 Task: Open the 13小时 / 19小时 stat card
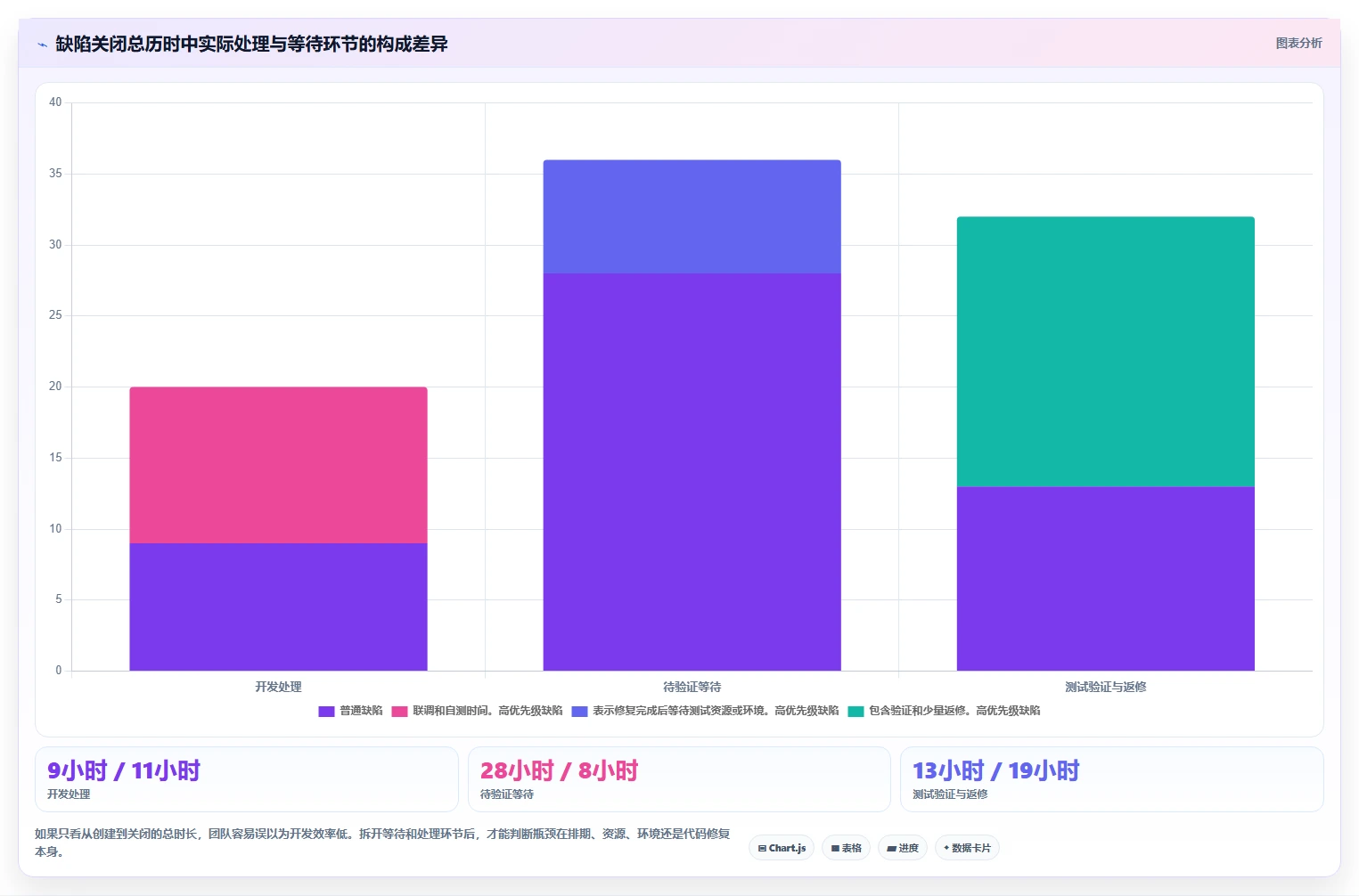1111,779
